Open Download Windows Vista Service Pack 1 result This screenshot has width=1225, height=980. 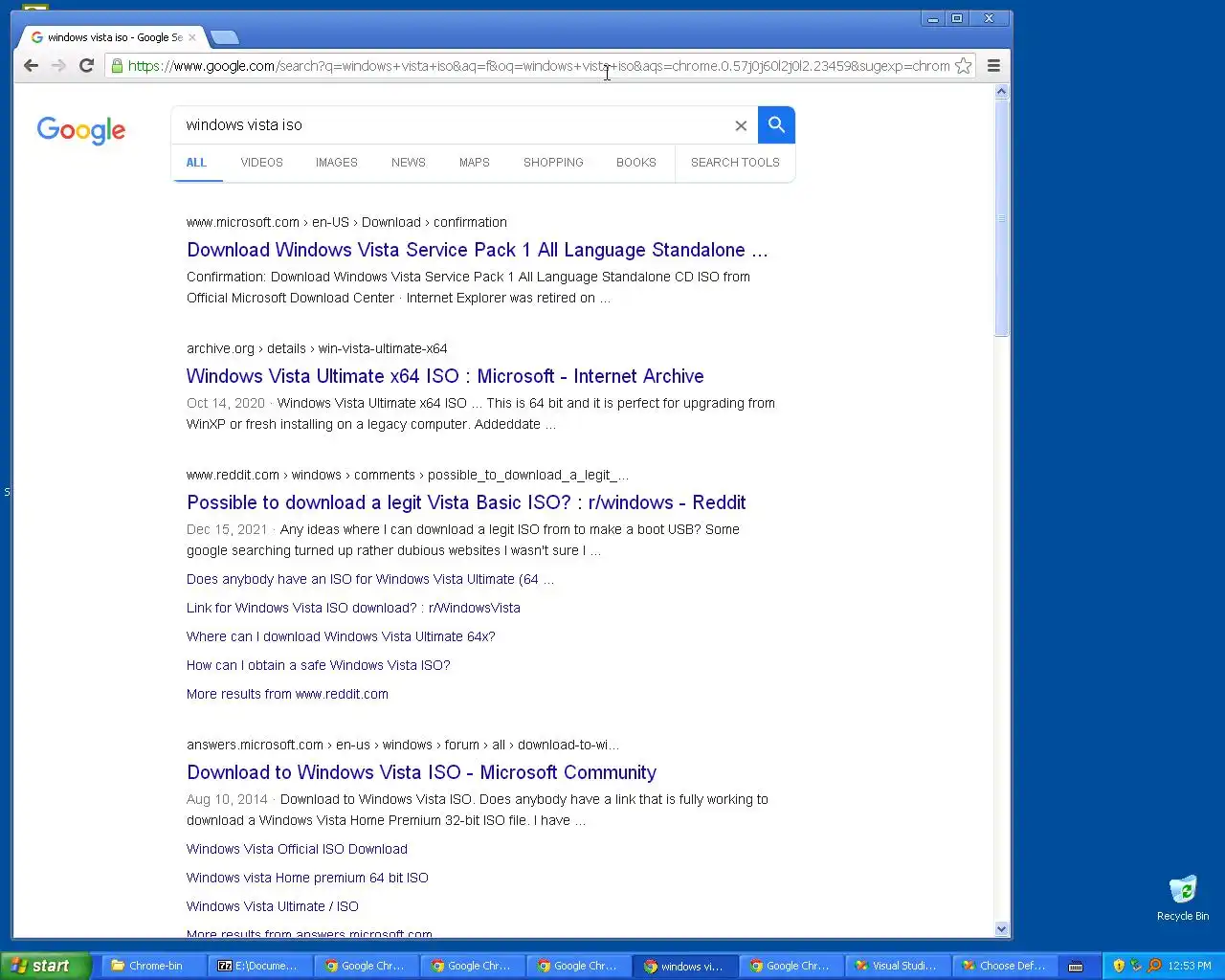(x=477, y=250)
